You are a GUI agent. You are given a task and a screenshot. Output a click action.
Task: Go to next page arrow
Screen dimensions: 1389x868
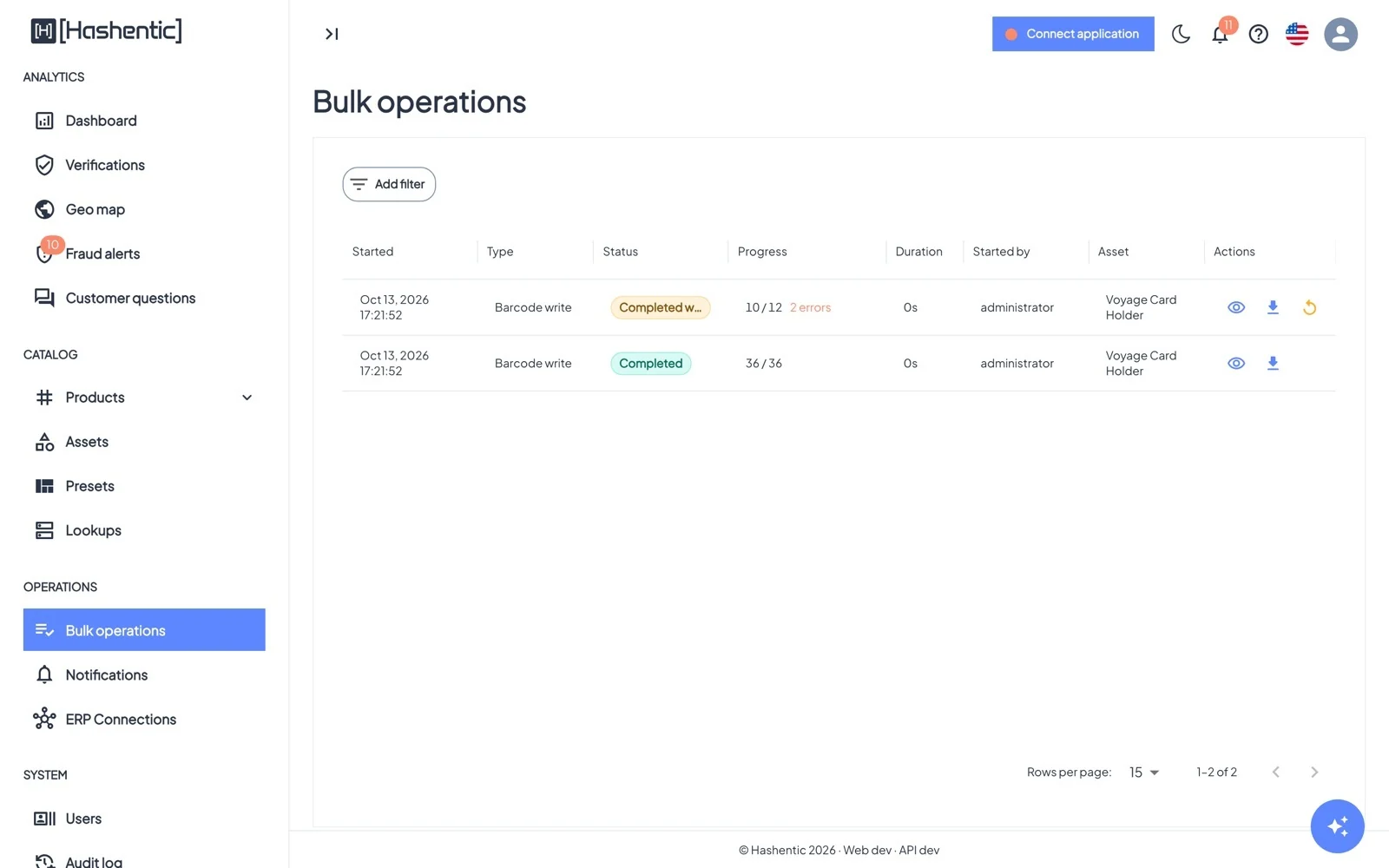click(x=1313, y=772)
